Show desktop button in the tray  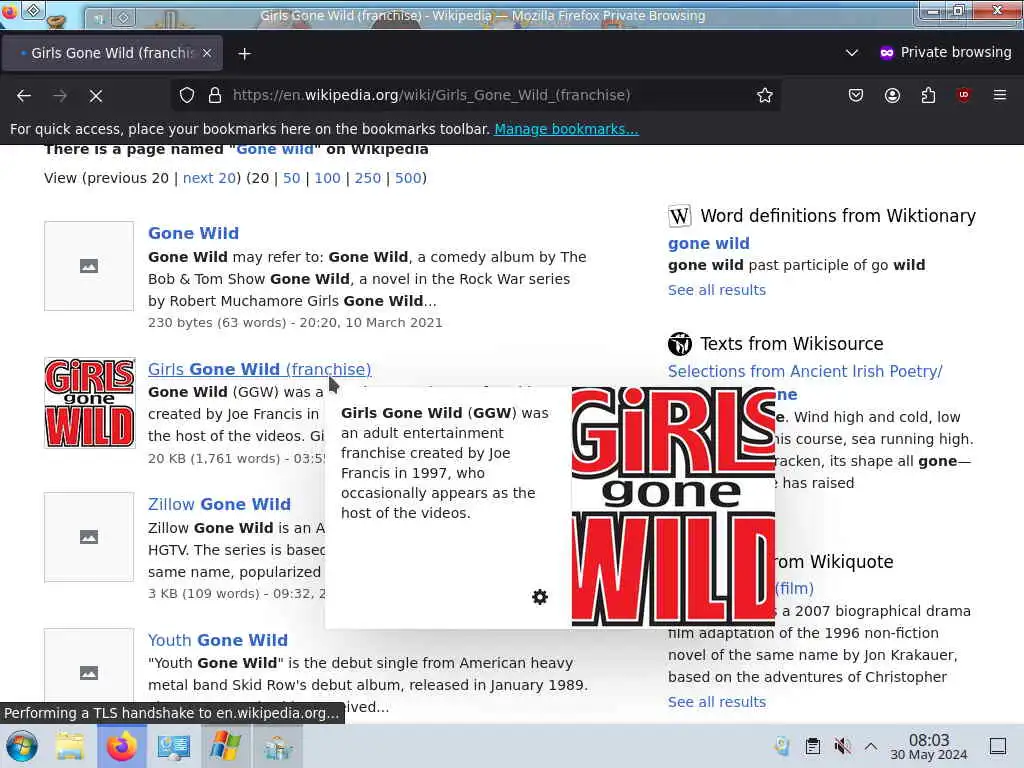tap(998, 746)
